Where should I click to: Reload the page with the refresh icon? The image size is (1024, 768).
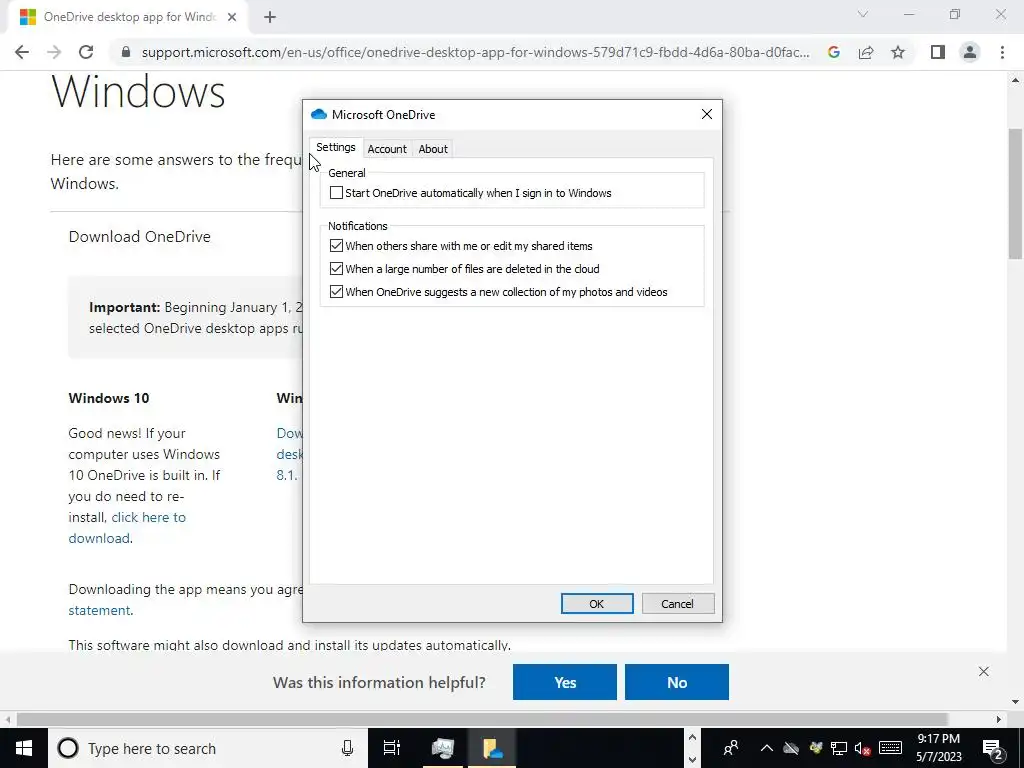86,52
